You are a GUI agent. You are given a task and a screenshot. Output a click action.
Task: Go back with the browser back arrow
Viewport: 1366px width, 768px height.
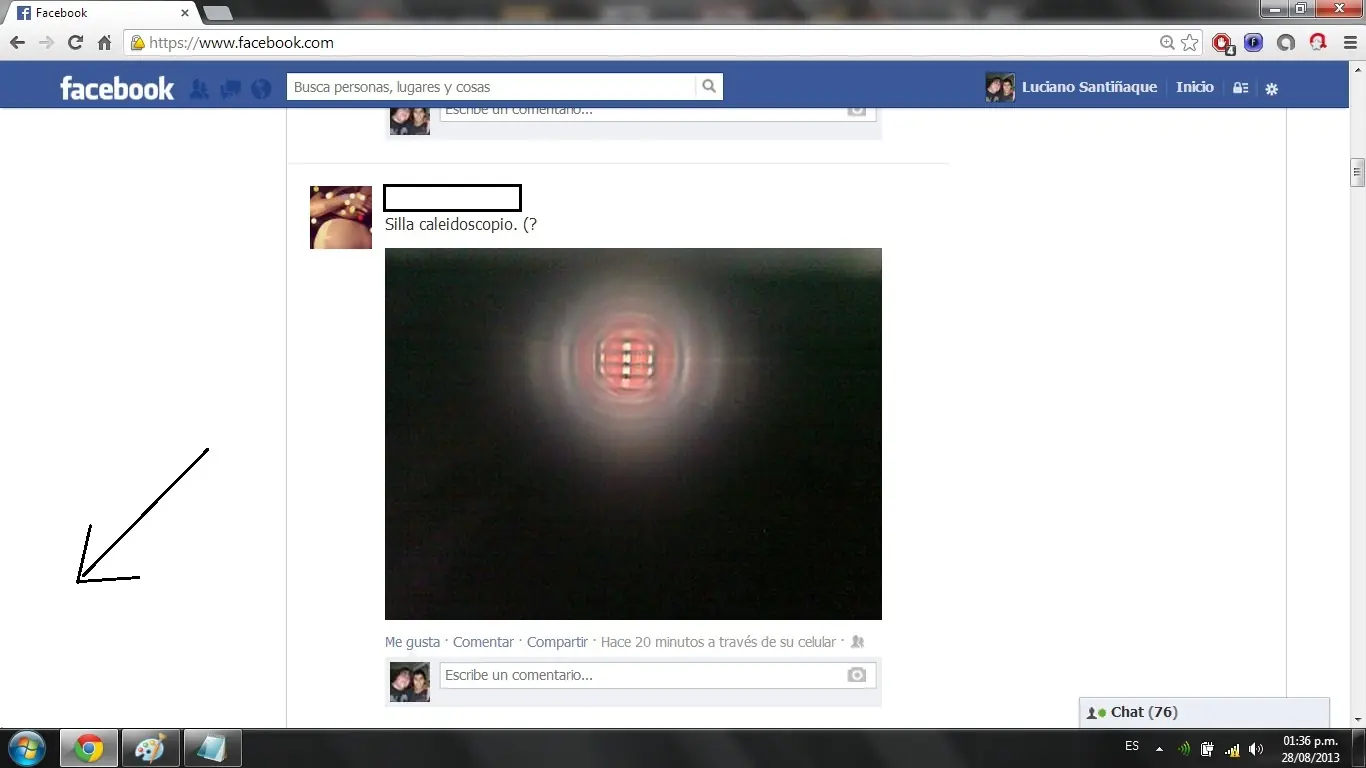[17, 43]
